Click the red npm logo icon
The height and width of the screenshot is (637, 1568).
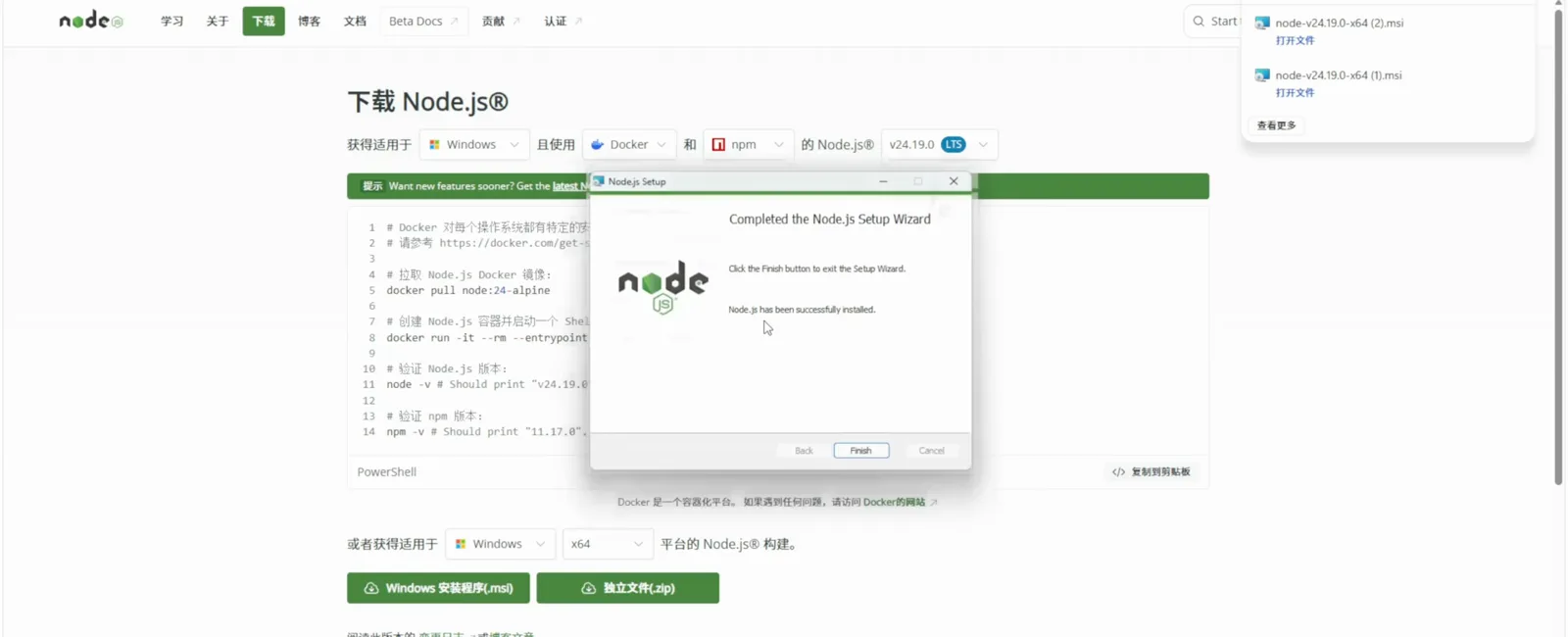coord(718,144)
